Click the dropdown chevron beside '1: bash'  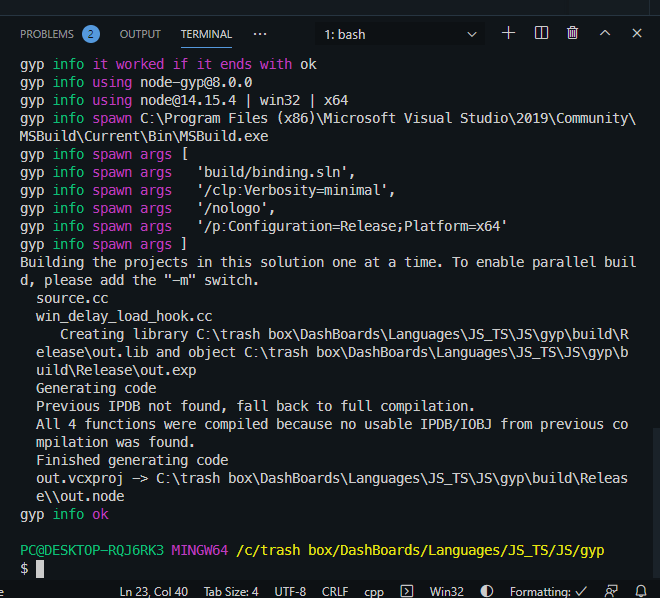[472, 34]
